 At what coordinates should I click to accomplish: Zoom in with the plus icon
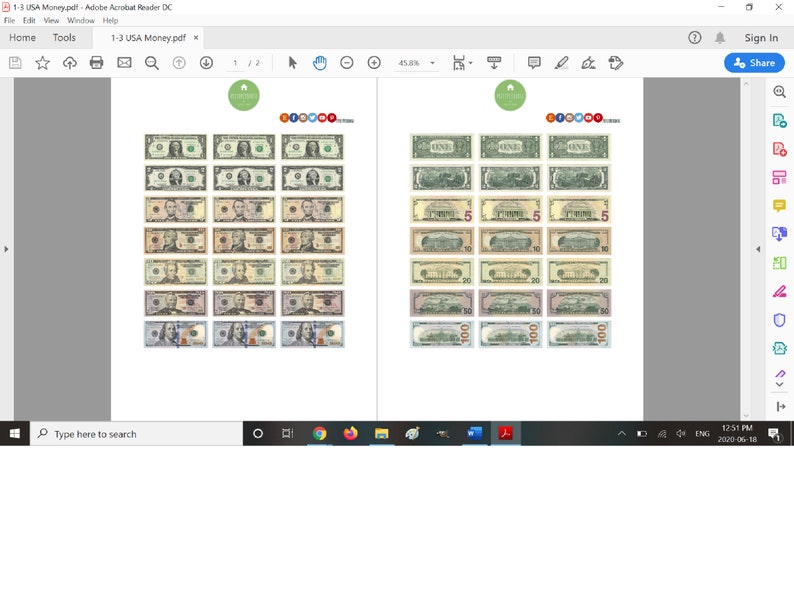pos(374,63)
